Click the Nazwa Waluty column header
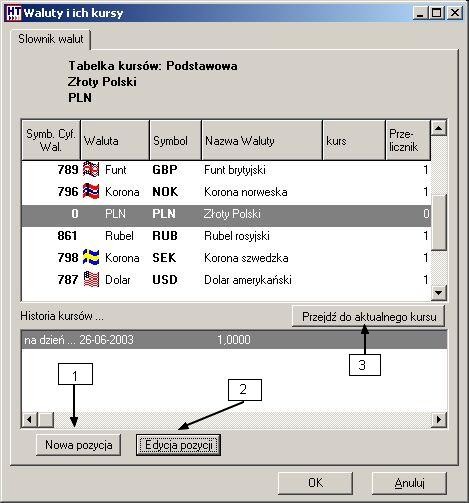 tap(262, 140)
